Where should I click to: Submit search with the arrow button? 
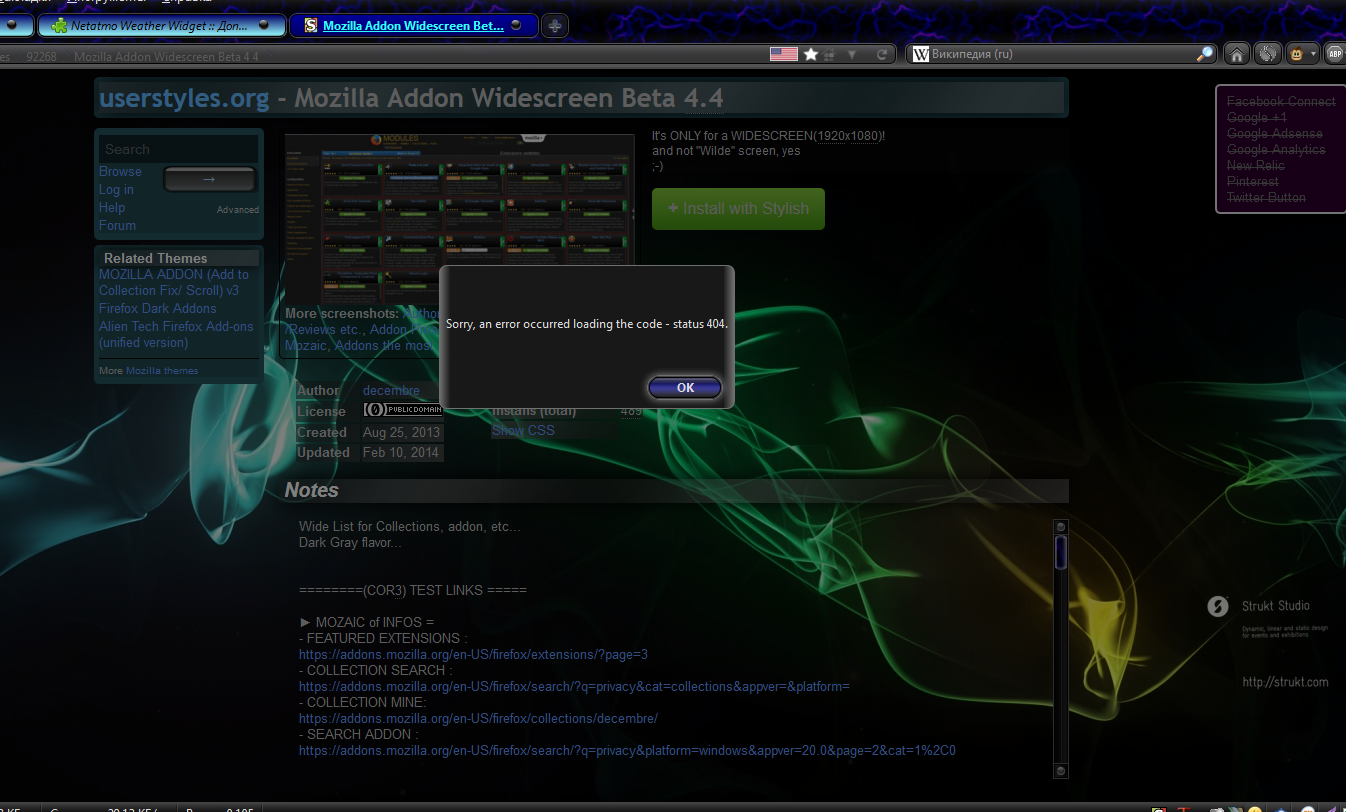(209, 179)
